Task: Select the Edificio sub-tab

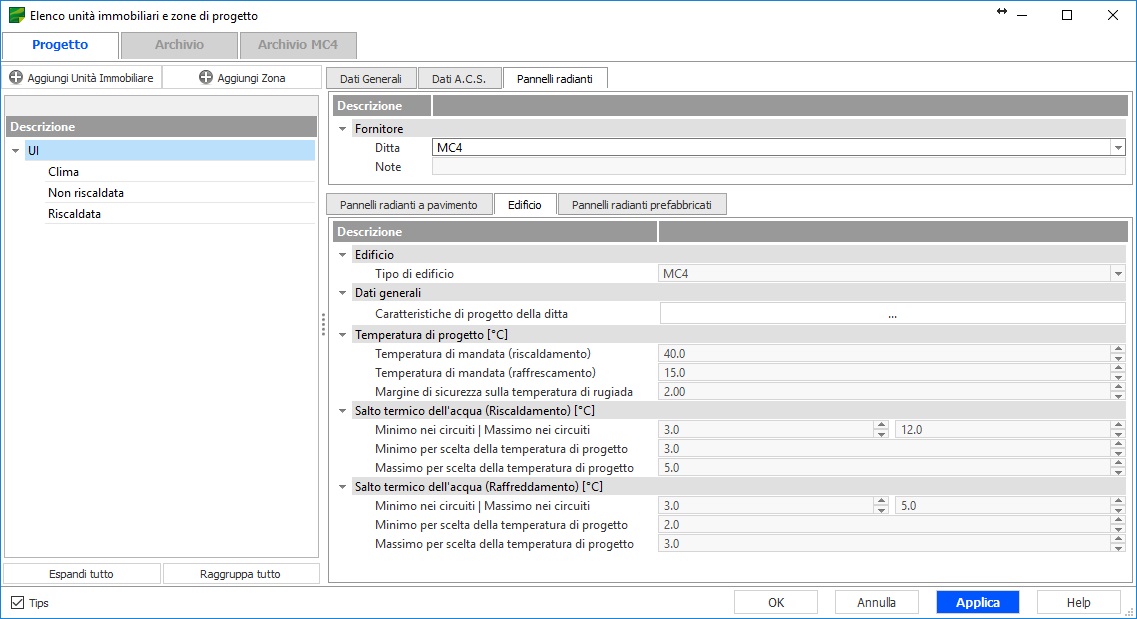Action: [x=525, y=204]
